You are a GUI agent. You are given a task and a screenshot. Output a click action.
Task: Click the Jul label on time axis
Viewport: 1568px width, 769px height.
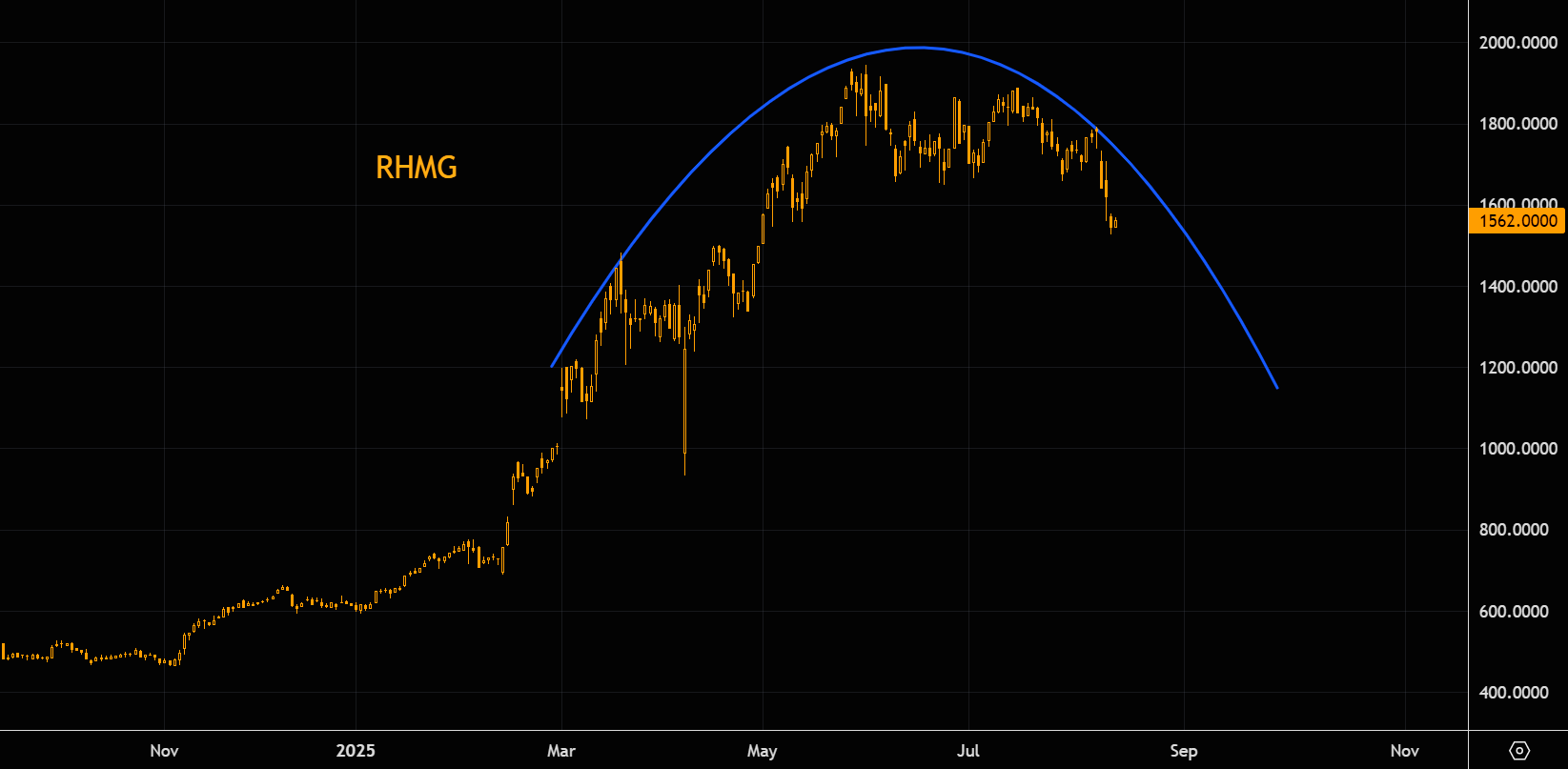pyautogui.click(x=968, y=751)
